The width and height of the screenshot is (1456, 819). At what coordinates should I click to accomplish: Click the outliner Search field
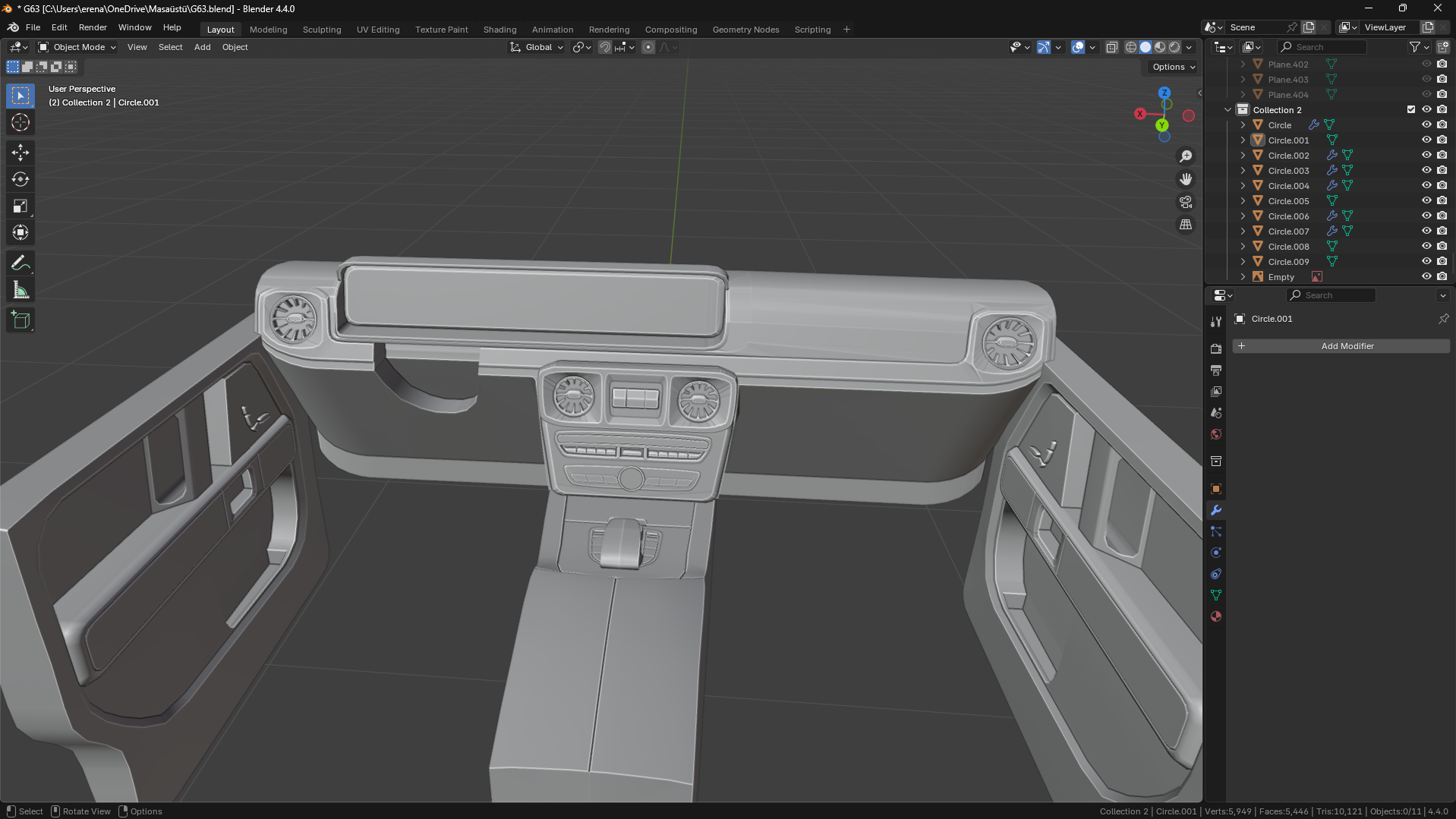(x=1322, y=47)
